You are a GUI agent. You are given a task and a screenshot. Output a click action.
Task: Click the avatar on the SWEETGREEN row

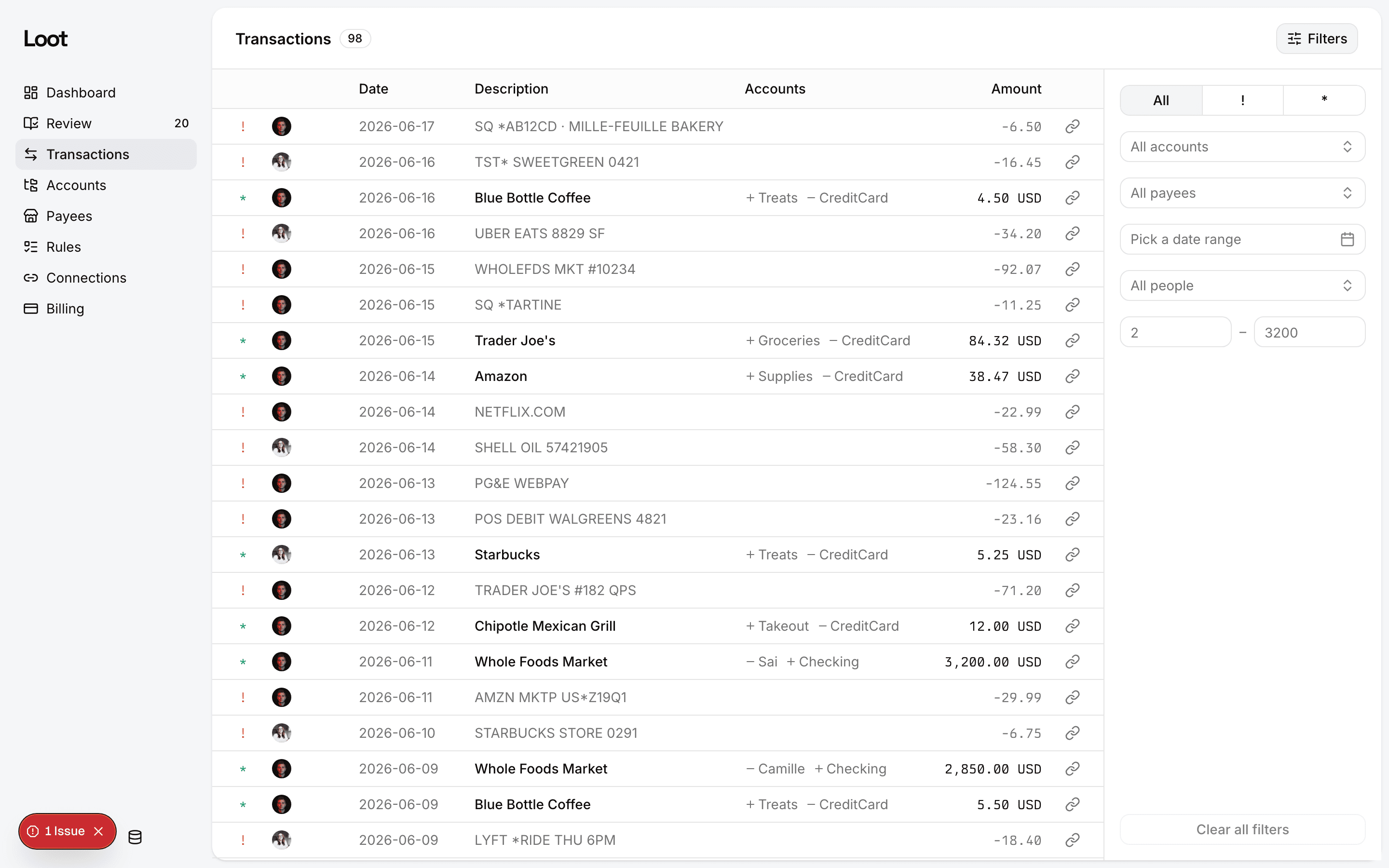281,162
